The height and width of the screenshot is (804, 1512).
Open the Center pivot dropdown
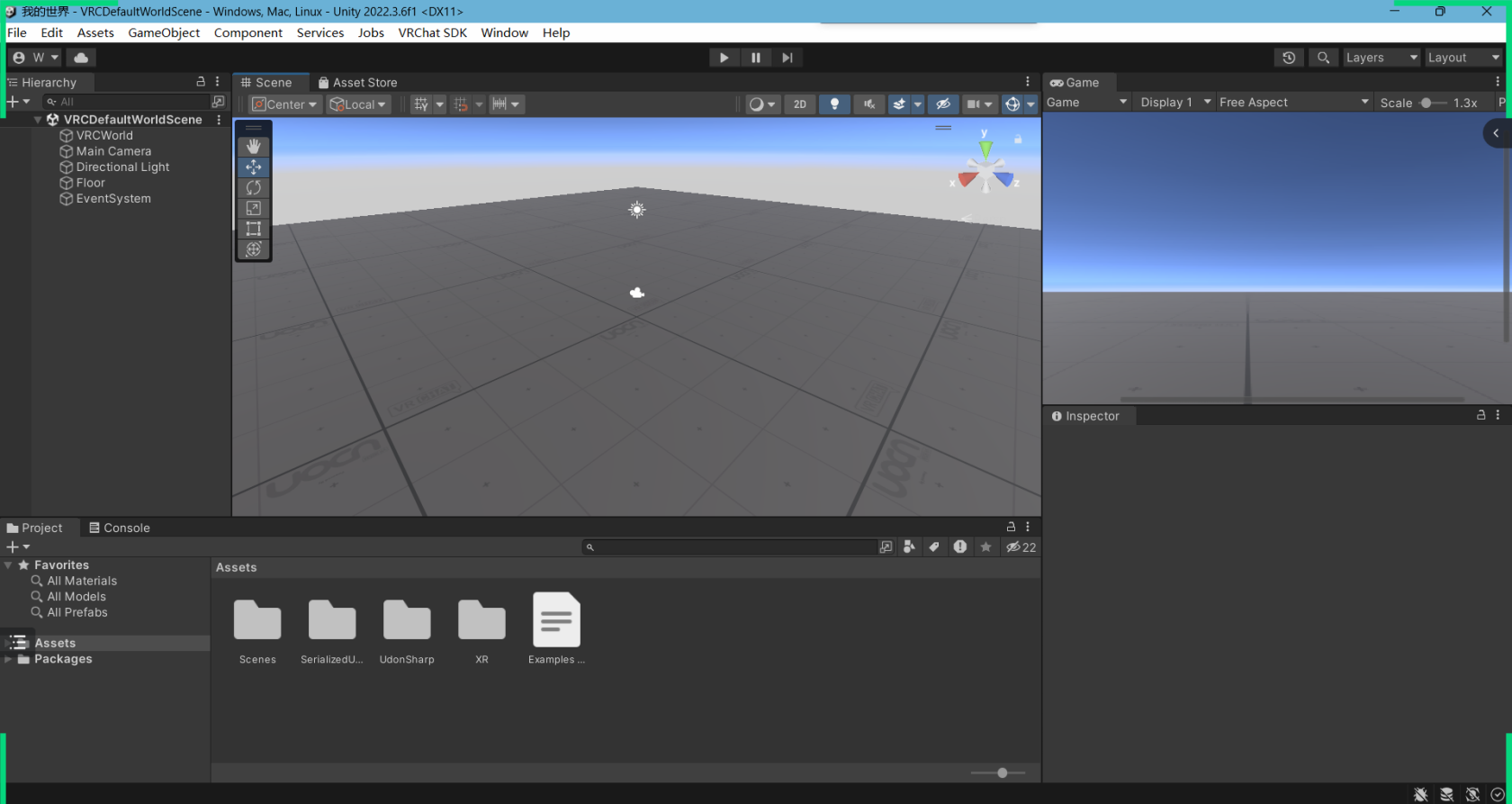point(284,104)
